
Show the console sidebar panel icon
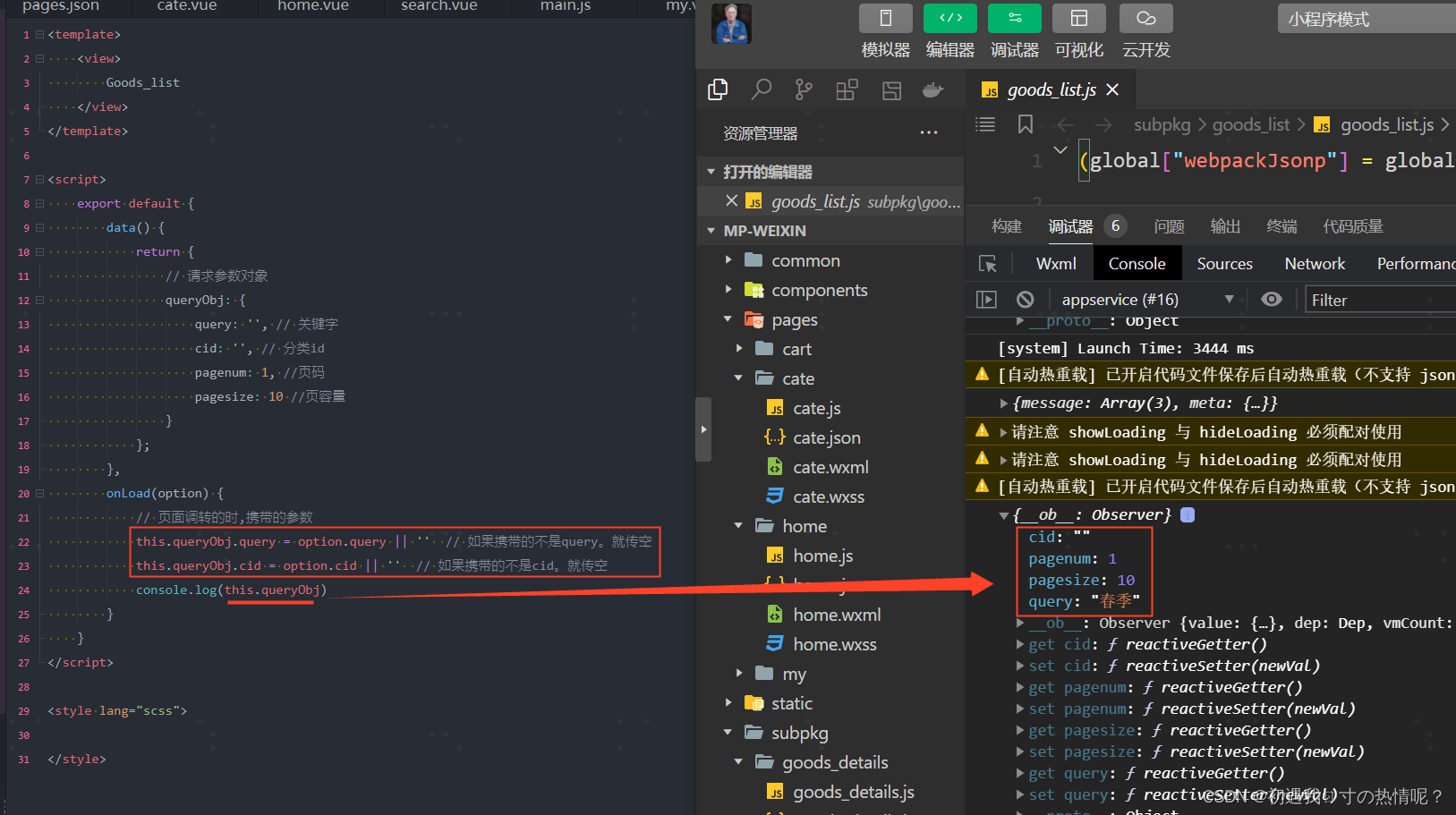pyautogui.click(x=986, y=300)
